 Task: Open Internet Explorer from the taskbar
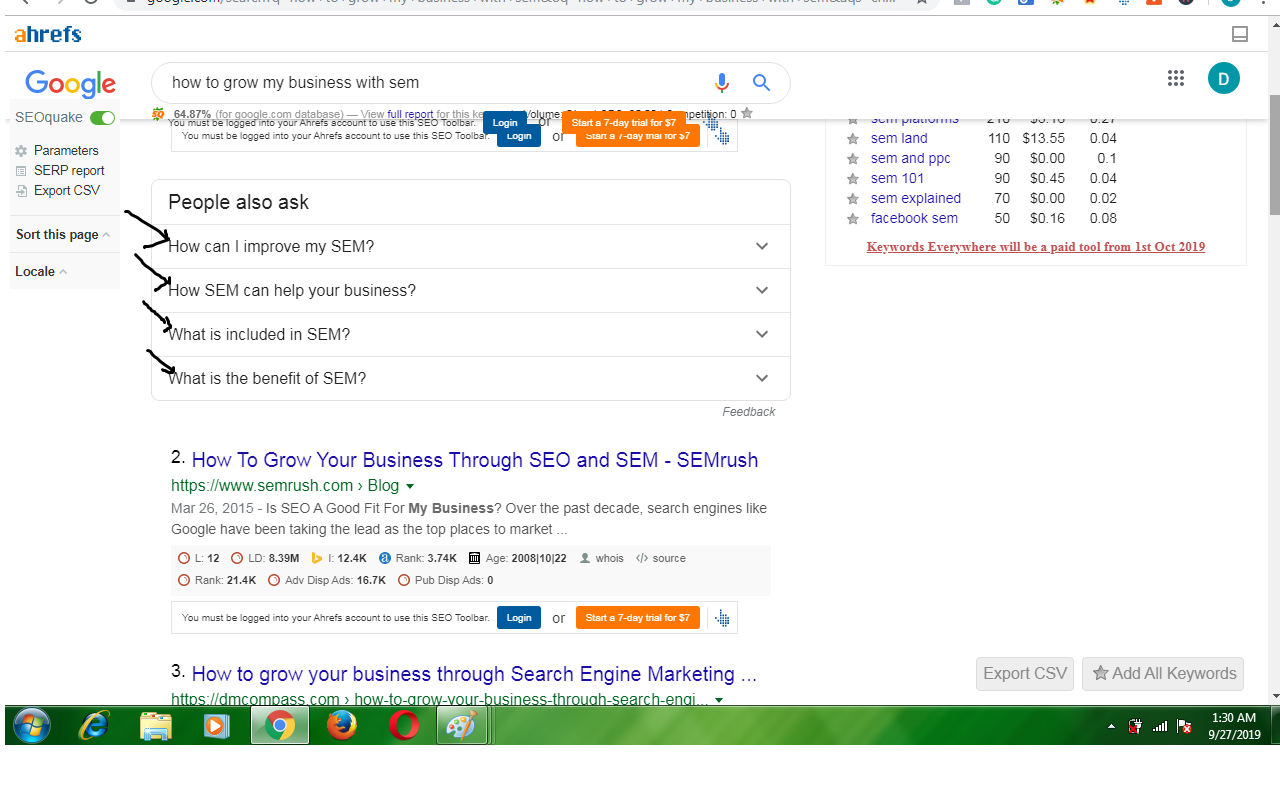pos(94,725)
